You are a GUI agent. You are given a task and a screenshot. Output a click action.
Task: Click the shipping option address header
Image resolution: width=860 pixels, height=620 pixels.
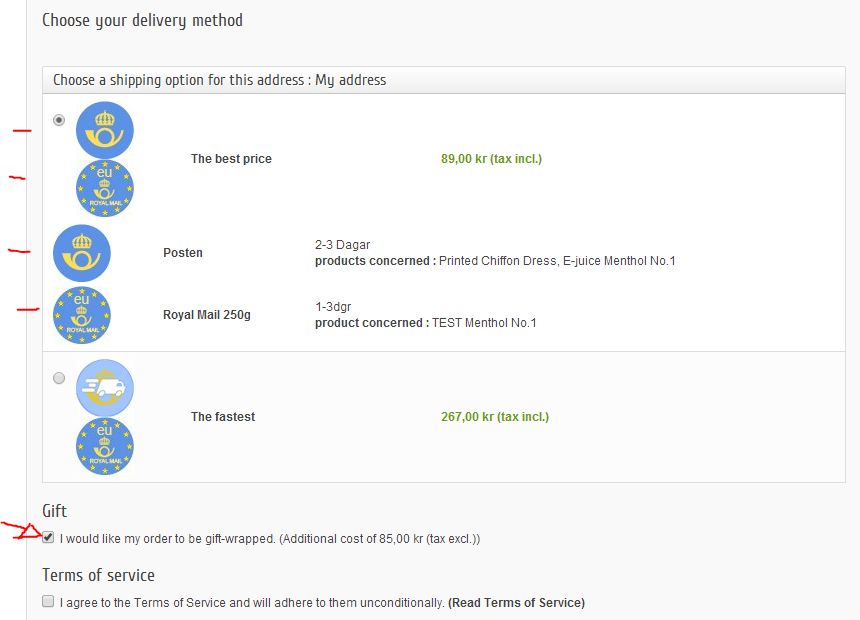point(220,80)
